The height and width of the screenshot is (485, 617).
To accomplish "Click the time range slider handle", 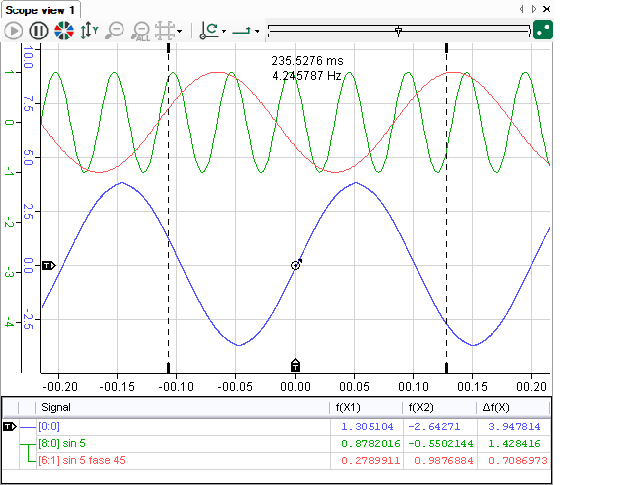I will coord(399,31).
